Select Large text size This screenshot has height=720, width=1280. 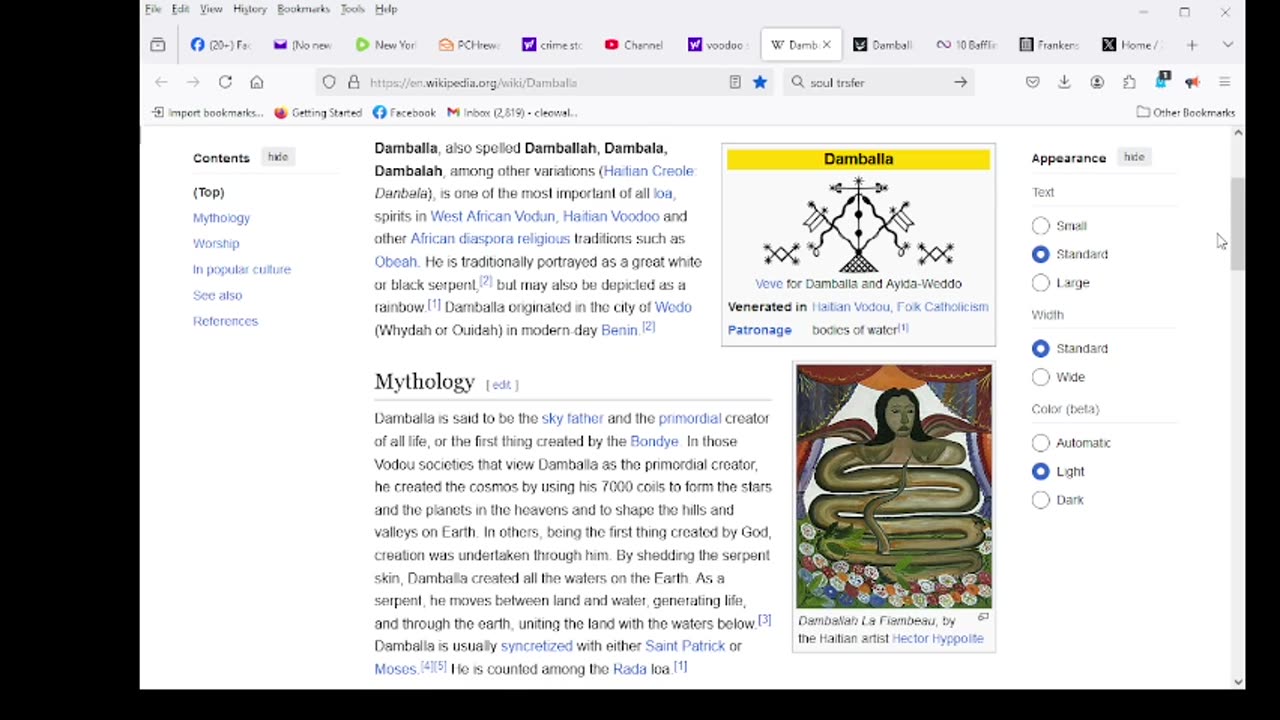(1041, 283)
